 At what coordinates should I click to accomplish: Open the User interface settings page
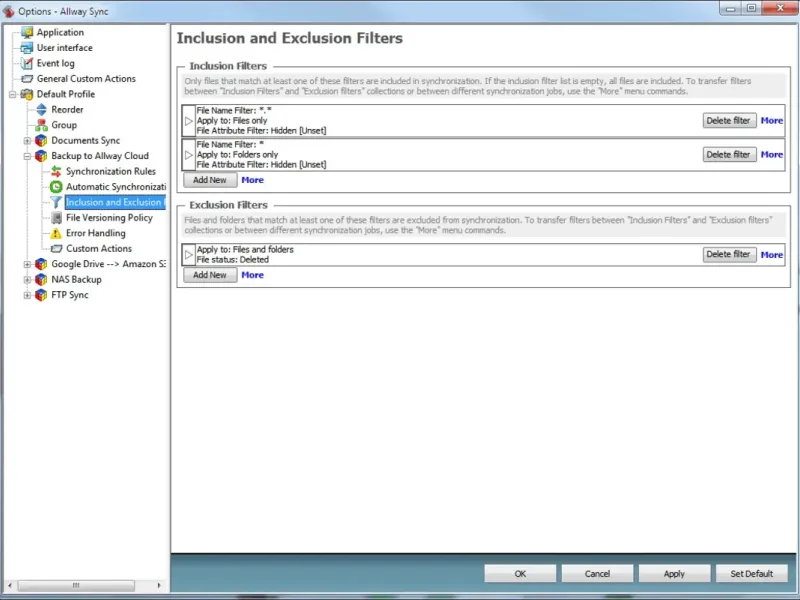[x=64, y=48]
